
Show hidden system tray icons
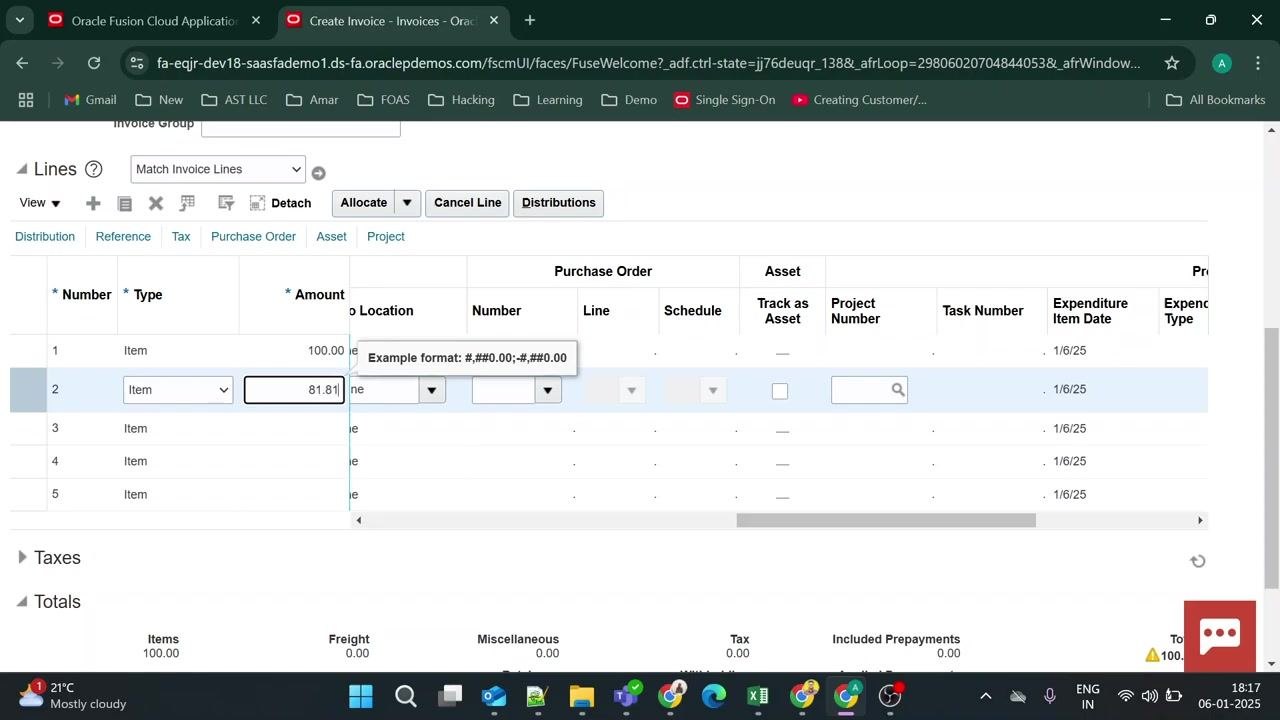coord(985,696)
